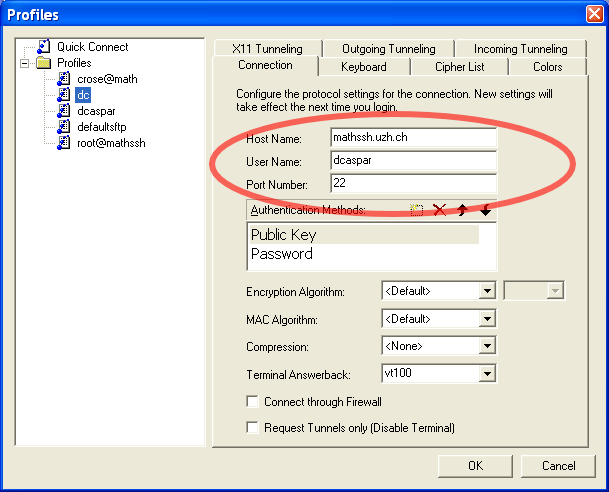Select the crose@math profile icon
Viewport: 609px width, 492px height.
click(66, 79)
